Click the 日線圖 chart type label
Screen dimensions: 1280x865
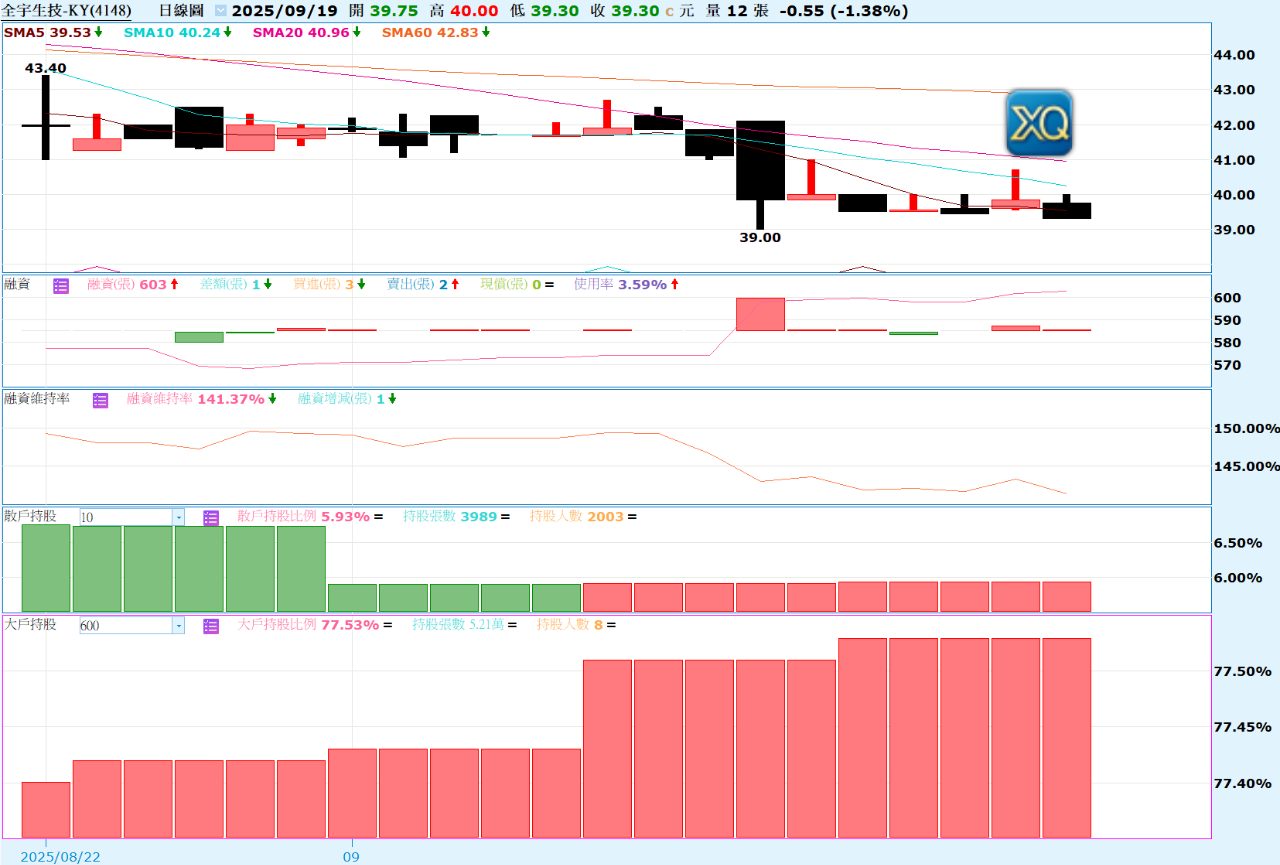181,11
